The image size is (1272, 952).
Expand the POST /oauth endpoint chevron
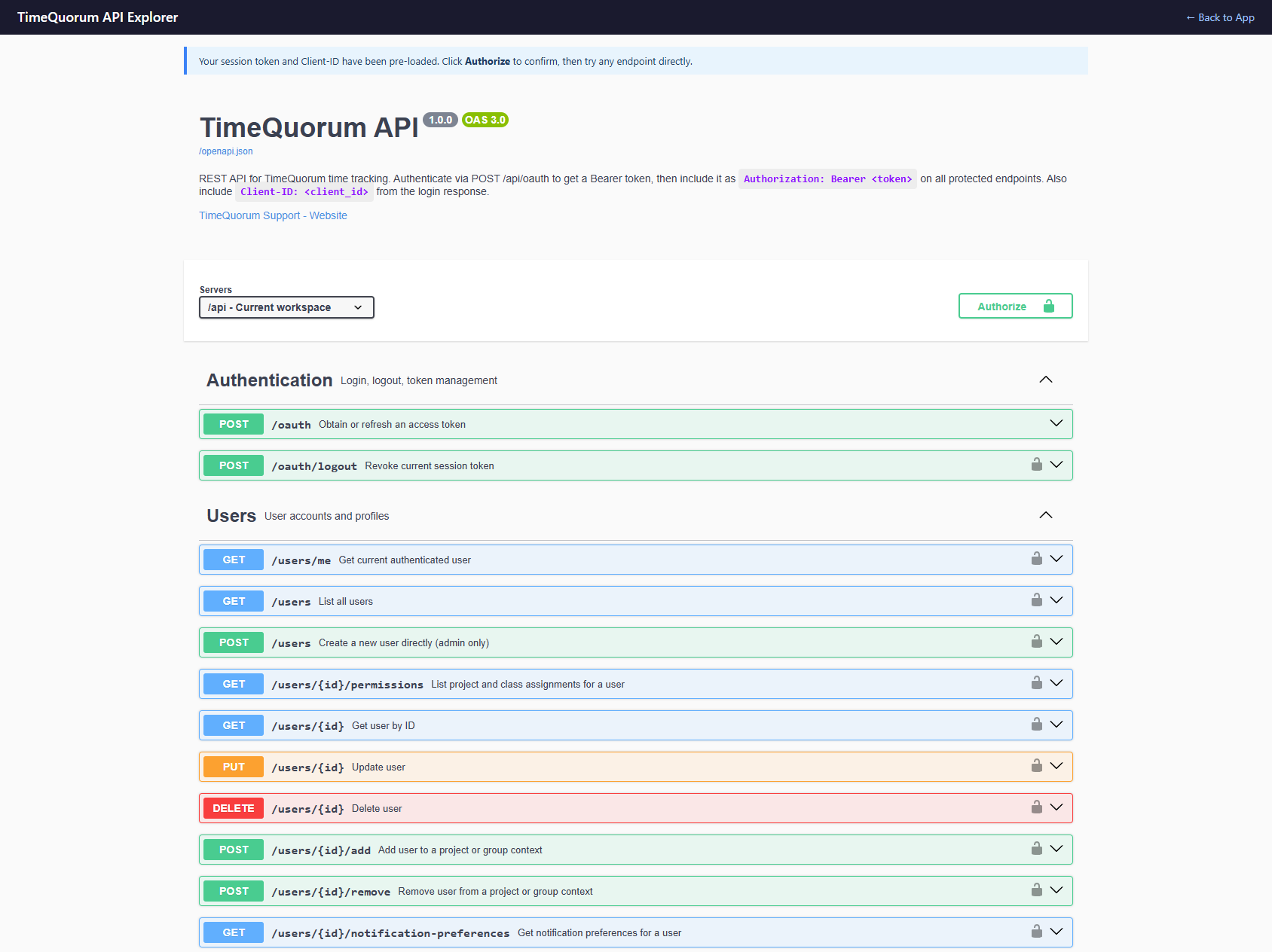[x=1056, y=423]
